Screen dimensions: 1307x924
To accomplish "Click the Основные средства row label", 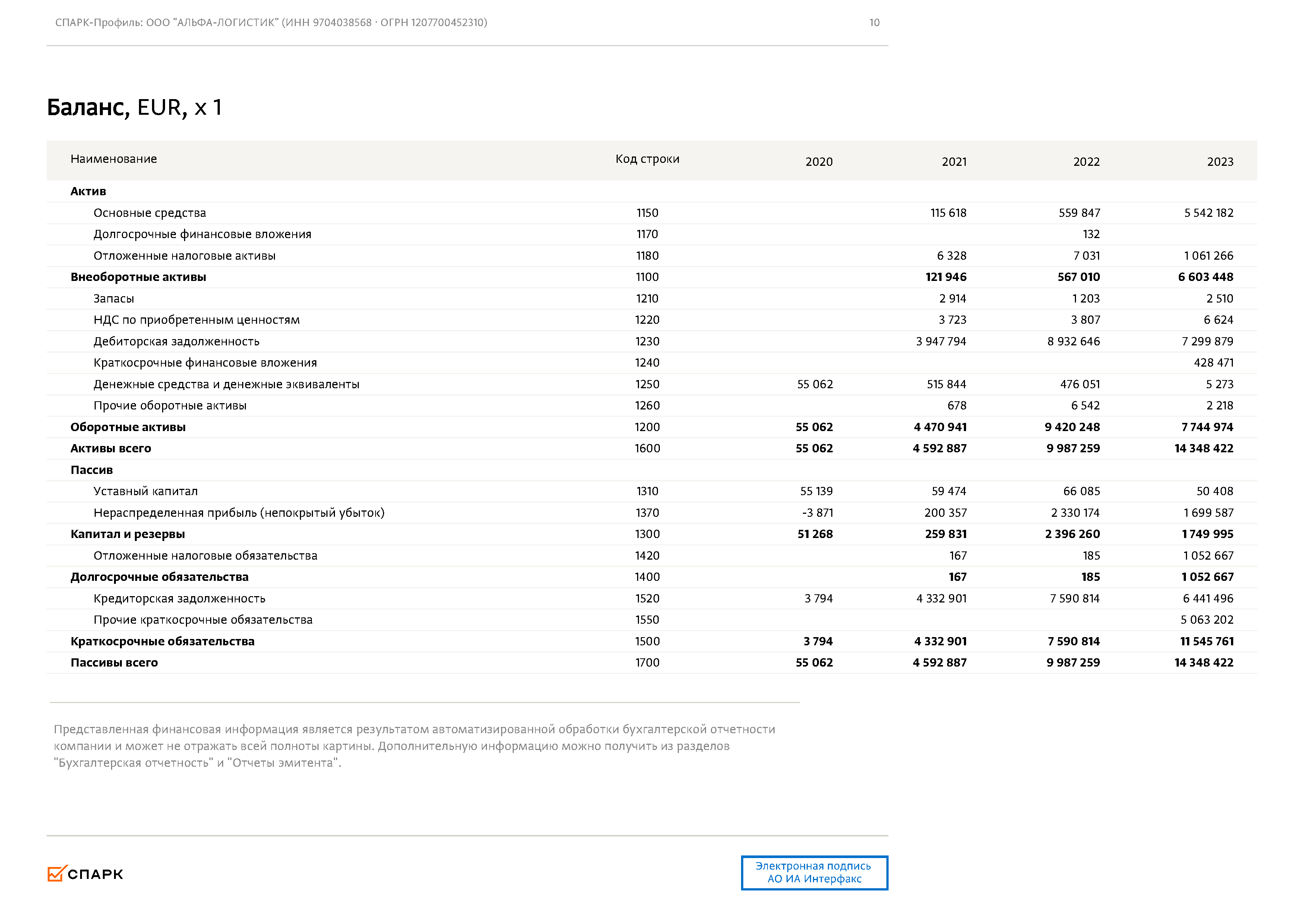I will [x=150, y=213].
